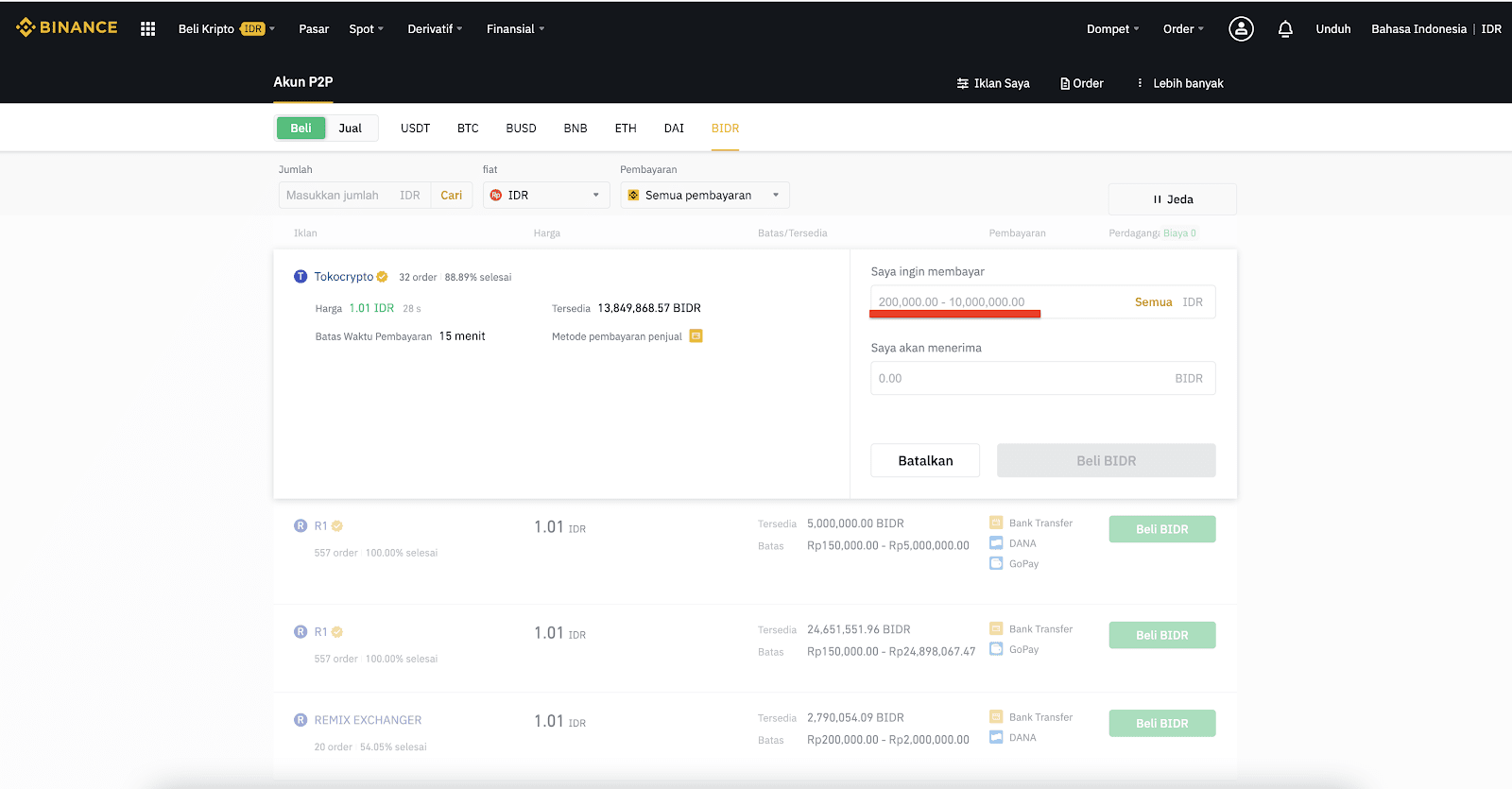Click the GoPay icon in 5,000,000.00 BIDR row

[996, 563]
